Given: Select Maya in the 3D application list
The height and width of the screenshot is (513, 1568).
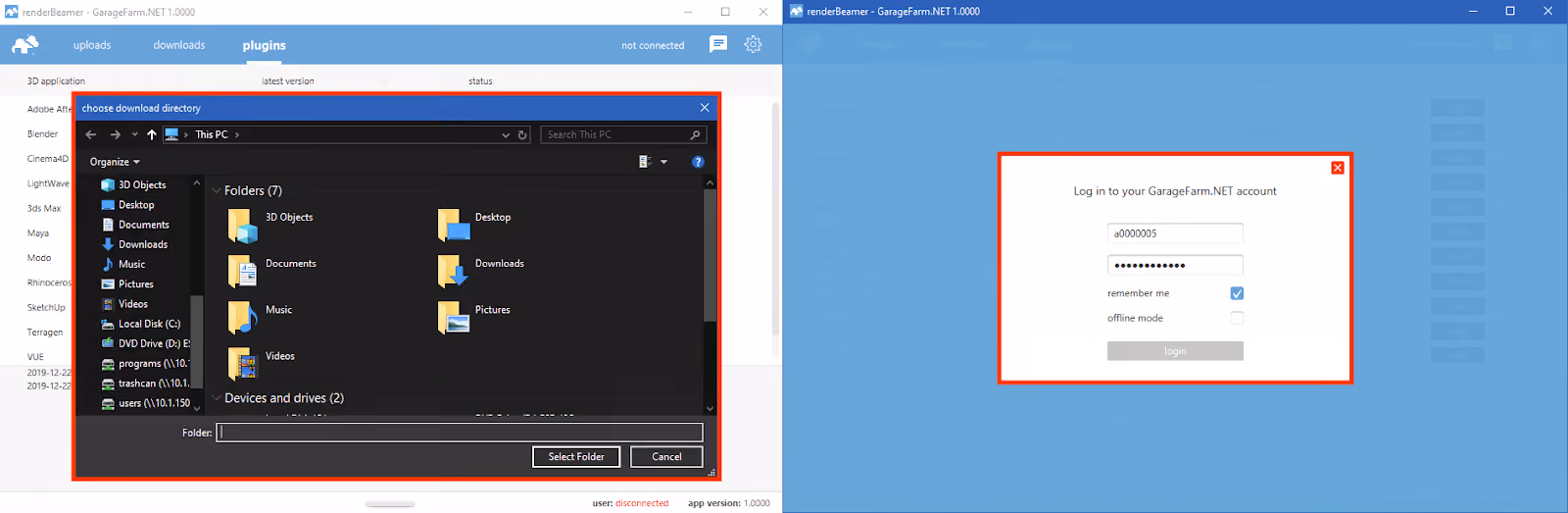Looking at the screenshot, I should 38,232.
